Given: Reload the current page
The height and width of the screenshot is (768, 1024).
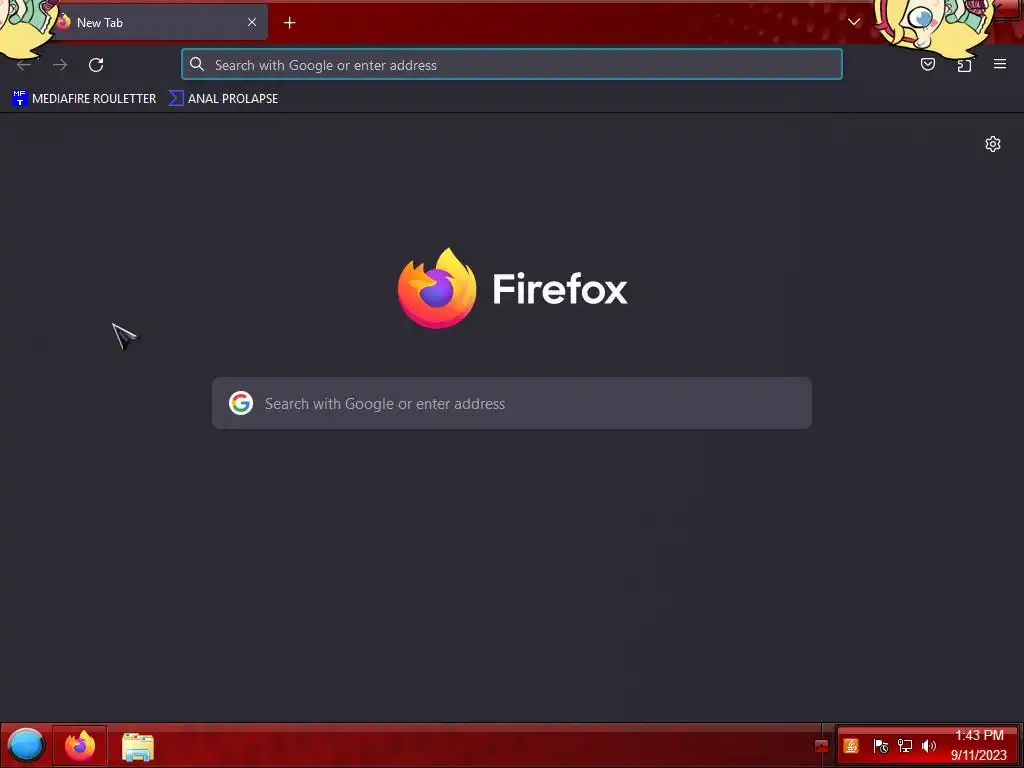Looking at the screenshot, I should [x=96, y=65].
